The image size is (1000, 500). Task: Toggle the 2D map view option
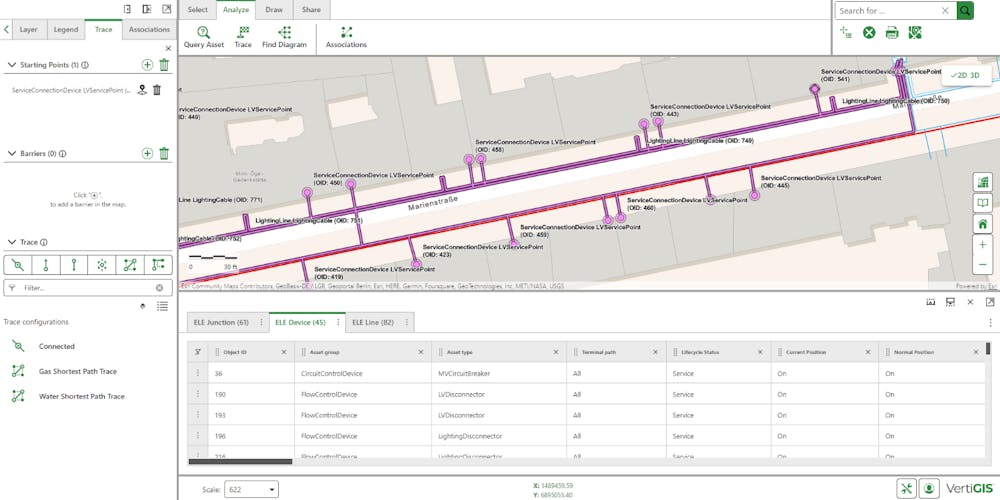960,75
